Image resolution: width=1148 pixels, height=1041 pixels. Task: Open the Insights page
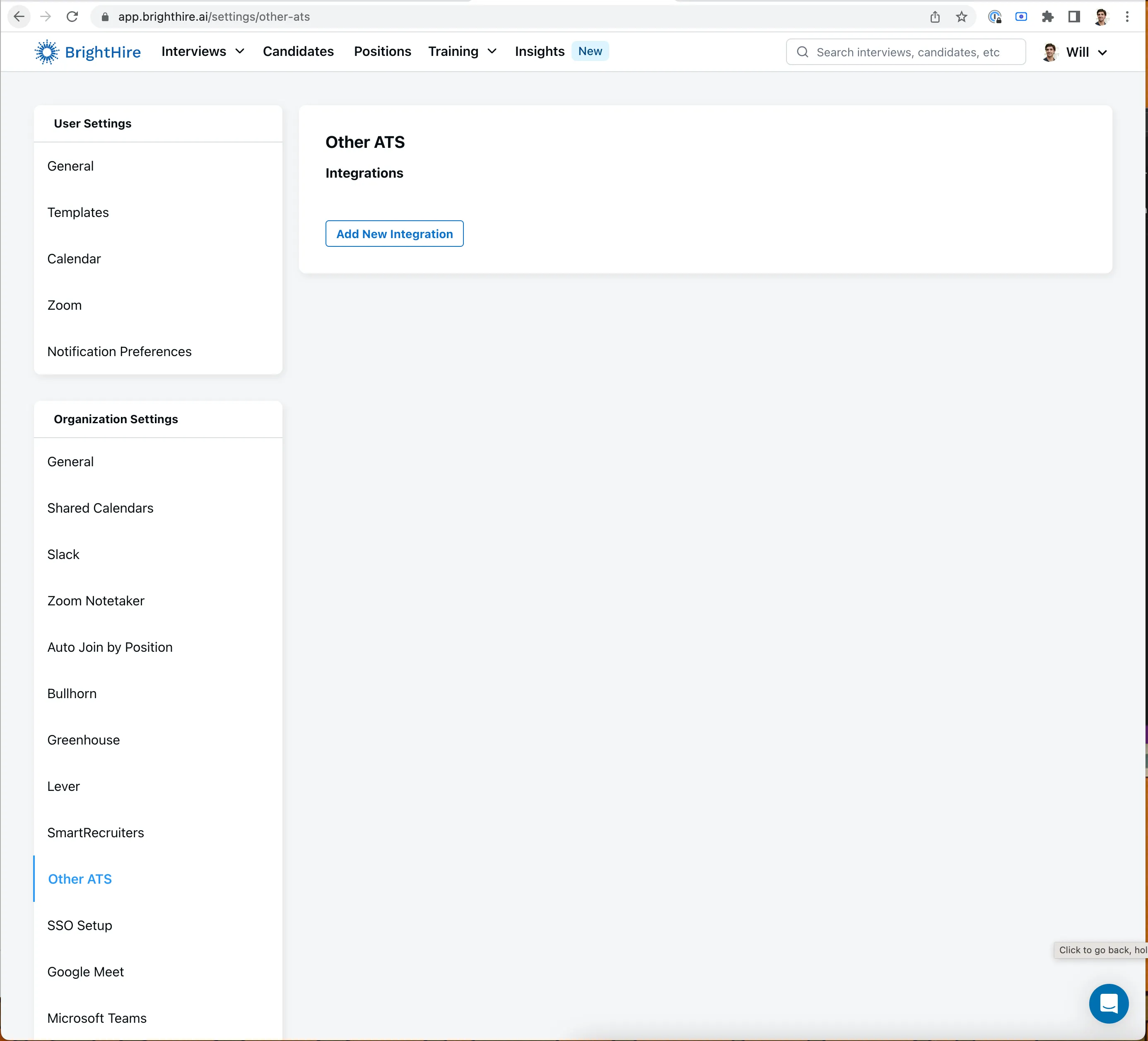(x=539, y=51)
